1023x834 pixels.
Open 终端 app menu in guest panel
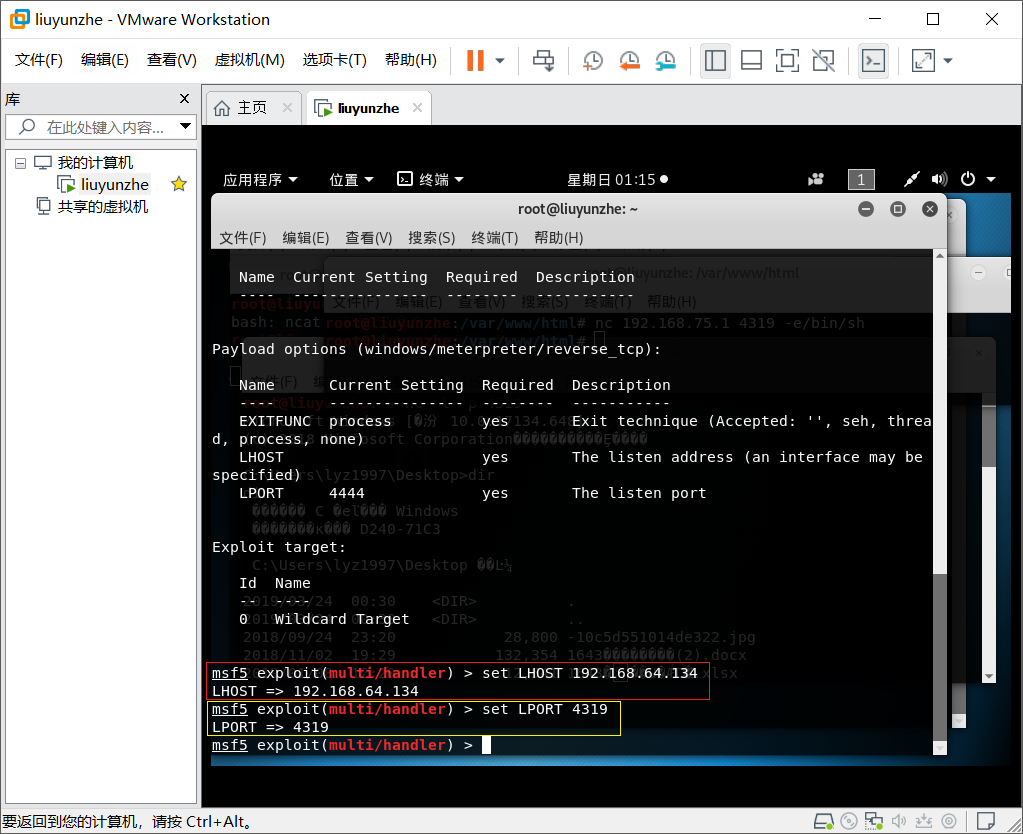[430, 179]
